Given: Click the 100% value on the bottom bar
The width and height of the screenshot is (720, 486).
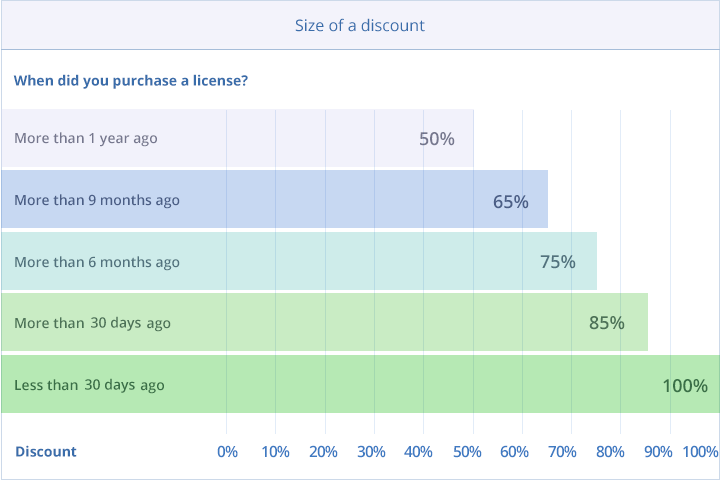Looking at the screenshot, I should tap(685, 386).
